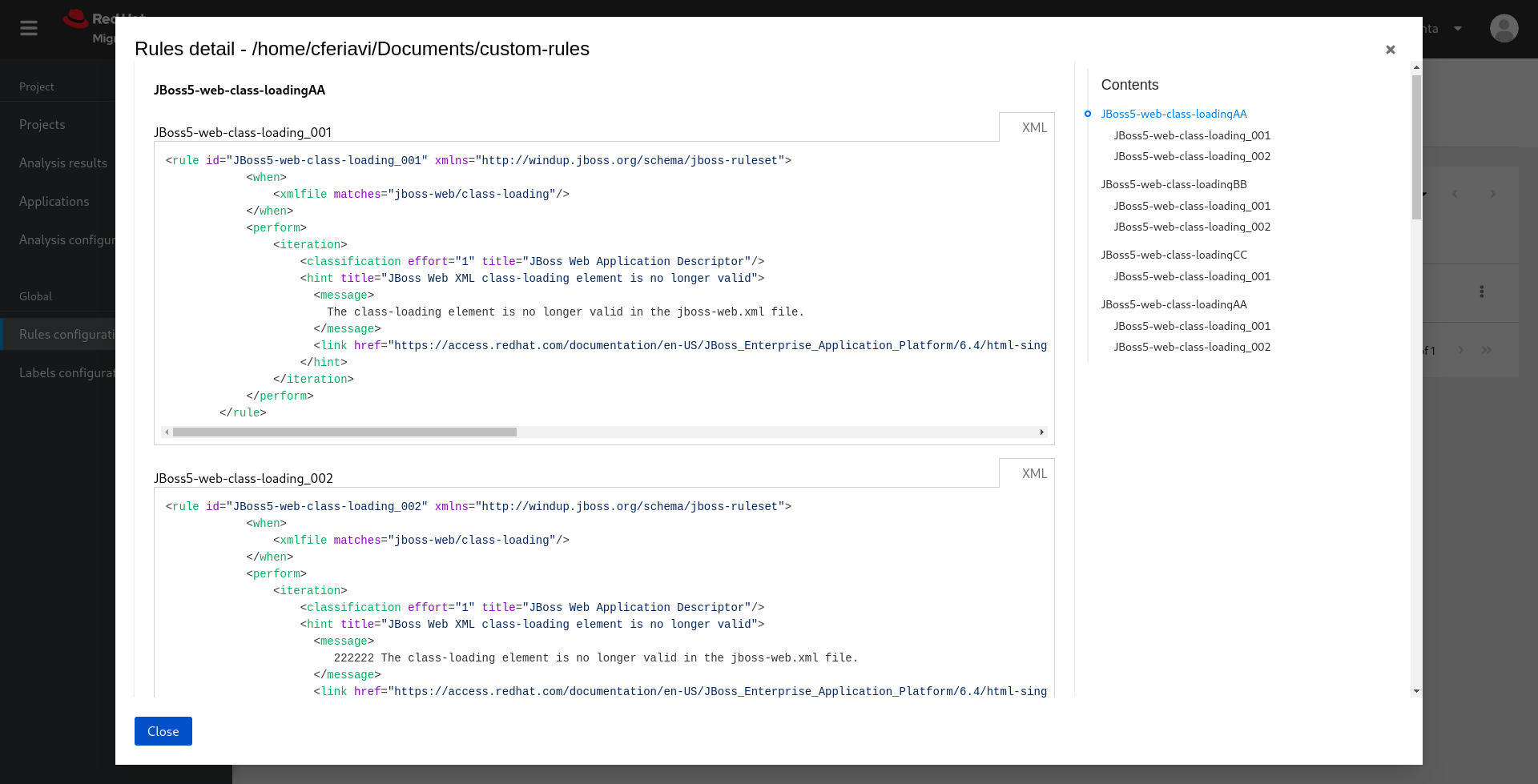Click the dialog scroll down arrow
This screenshot has width=1538, height=784.
point(1416,690)
